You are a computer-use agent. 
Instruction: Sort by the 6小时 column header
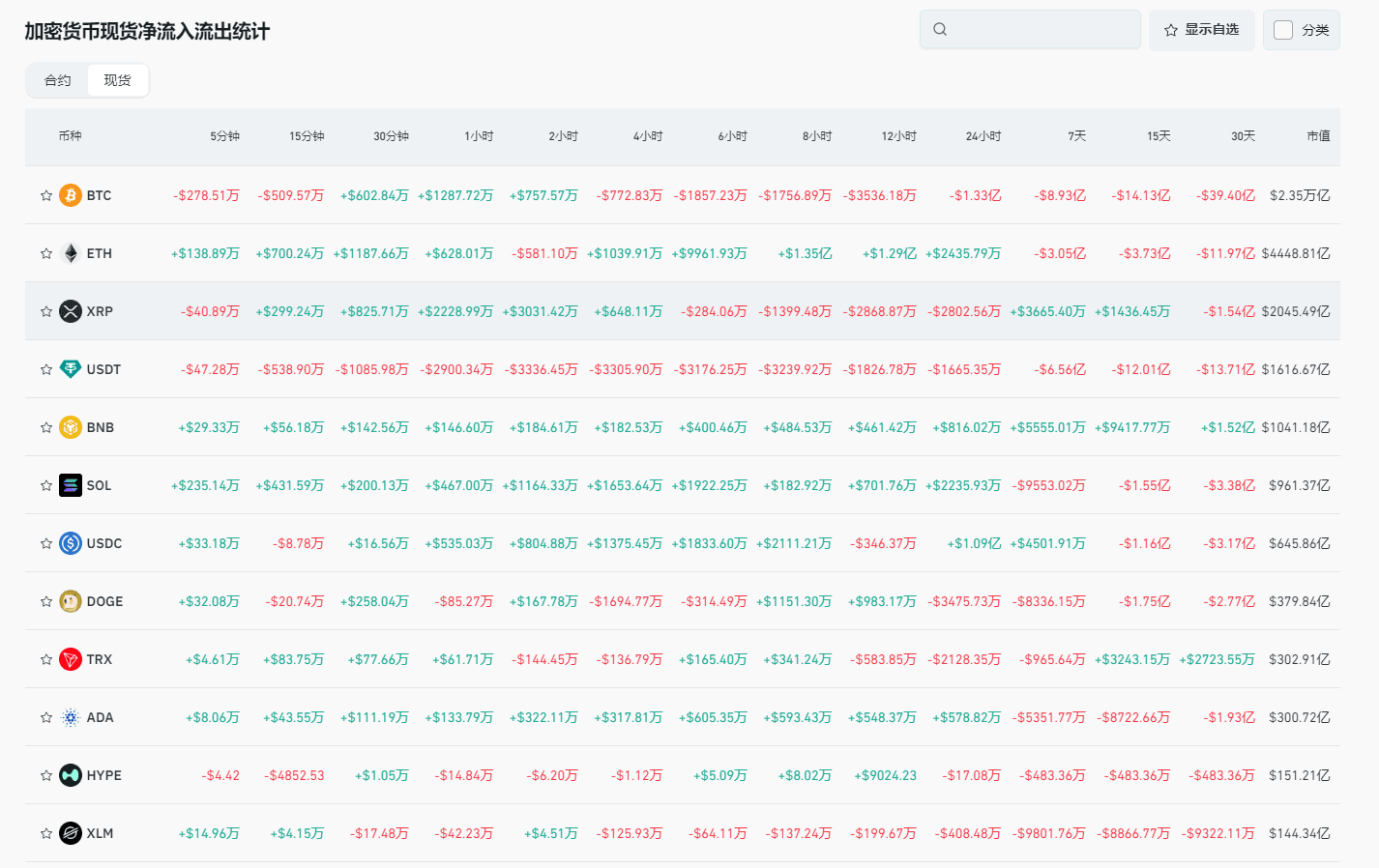coord(733,136)
